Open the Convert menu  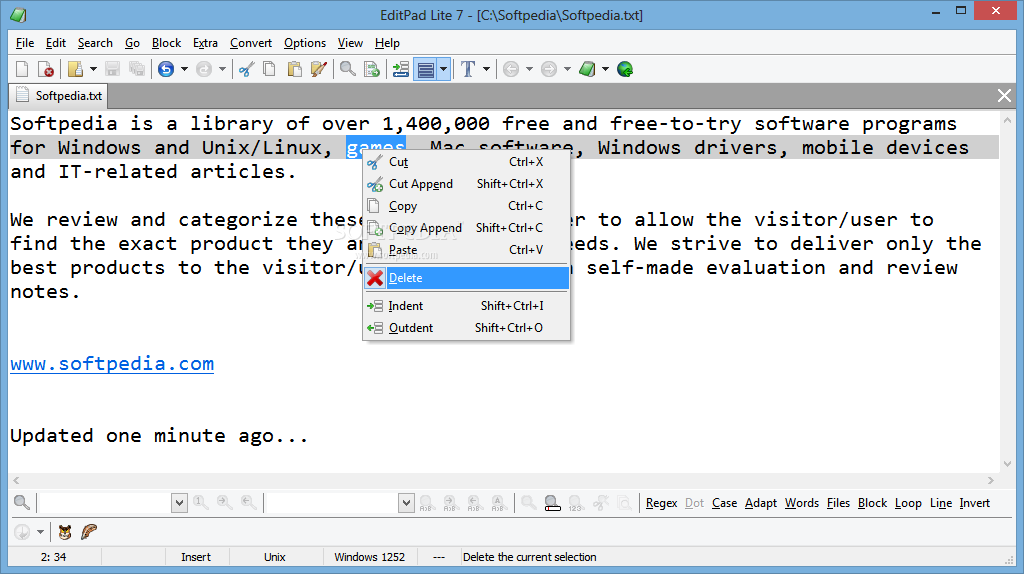251,43
